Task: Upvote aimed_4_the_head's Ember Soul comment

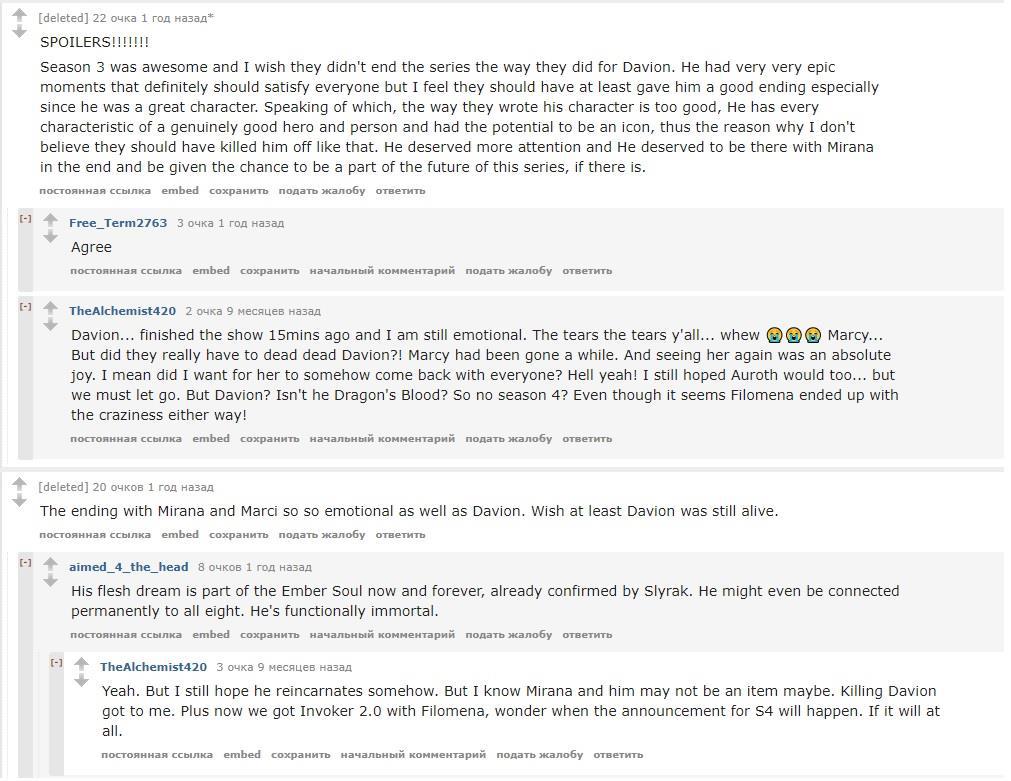Action: (50, 565)
